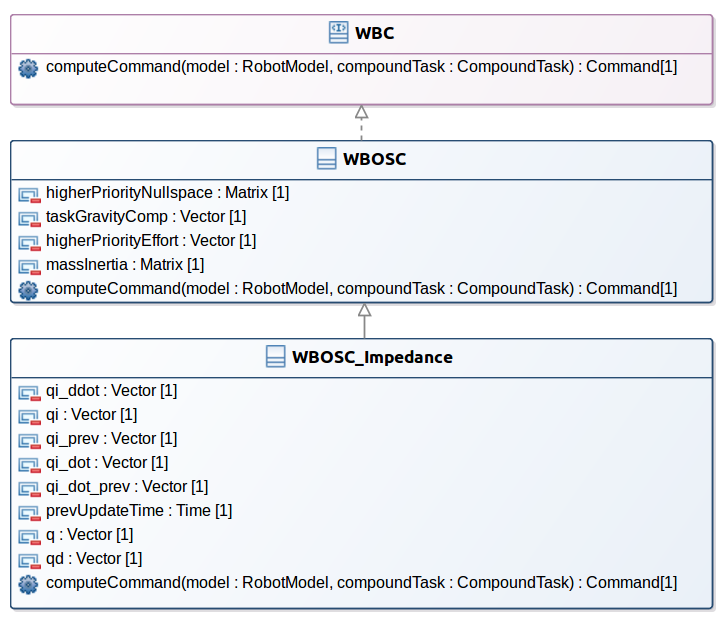Click the property icon for higherPriorityNullspace

tap(28, 192)
